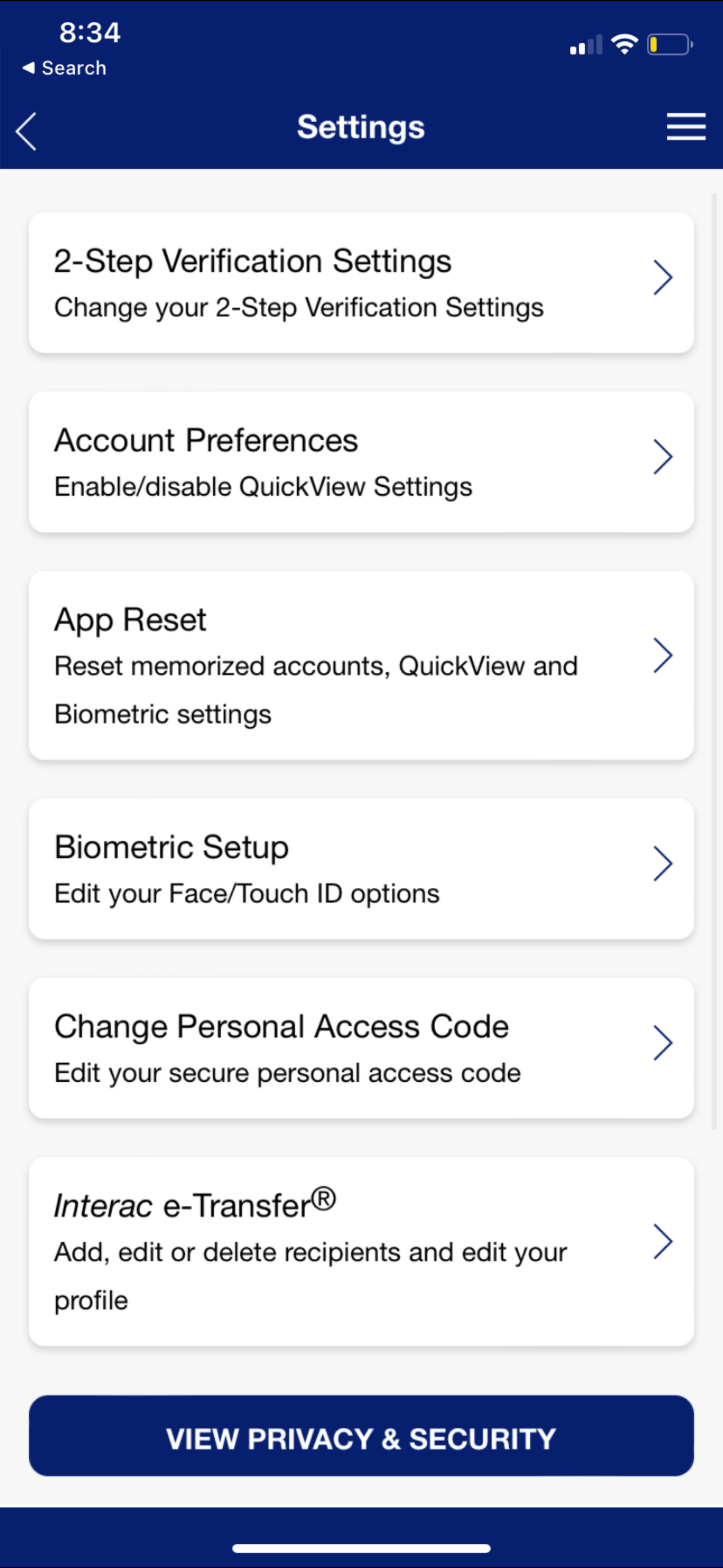723x1568 pixels.
Task: Tap the Wi-Fi status icon
Action: tap(624, 44)
